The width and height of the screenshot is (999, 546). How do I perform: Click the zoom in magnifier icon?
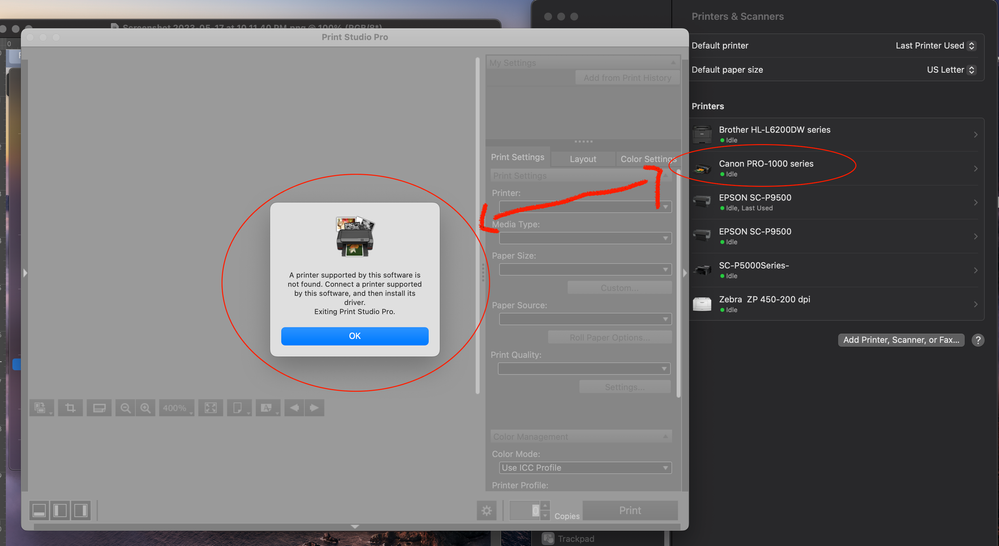[145, 408]
